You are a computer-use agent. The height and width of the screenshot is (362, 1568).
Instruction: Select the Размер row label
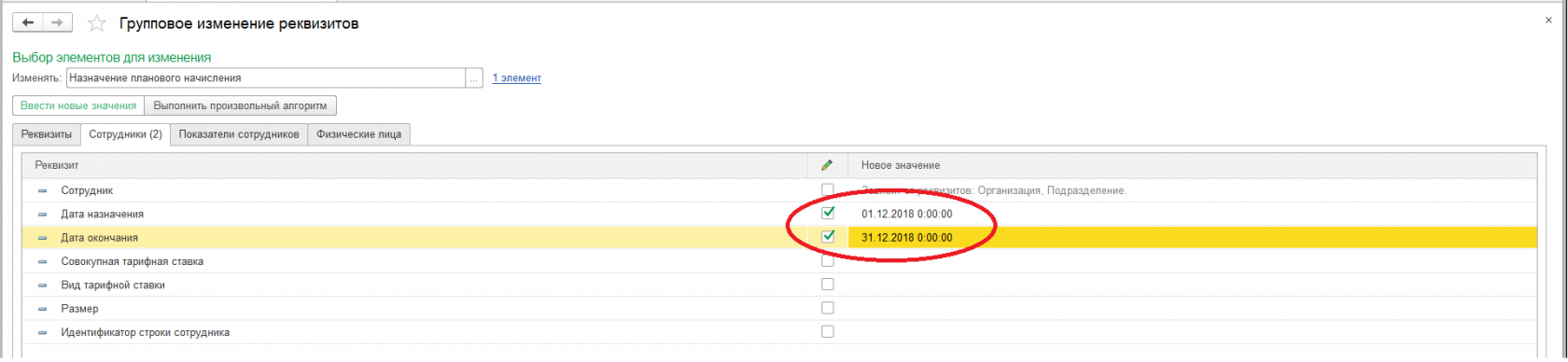tap(79, 309)
